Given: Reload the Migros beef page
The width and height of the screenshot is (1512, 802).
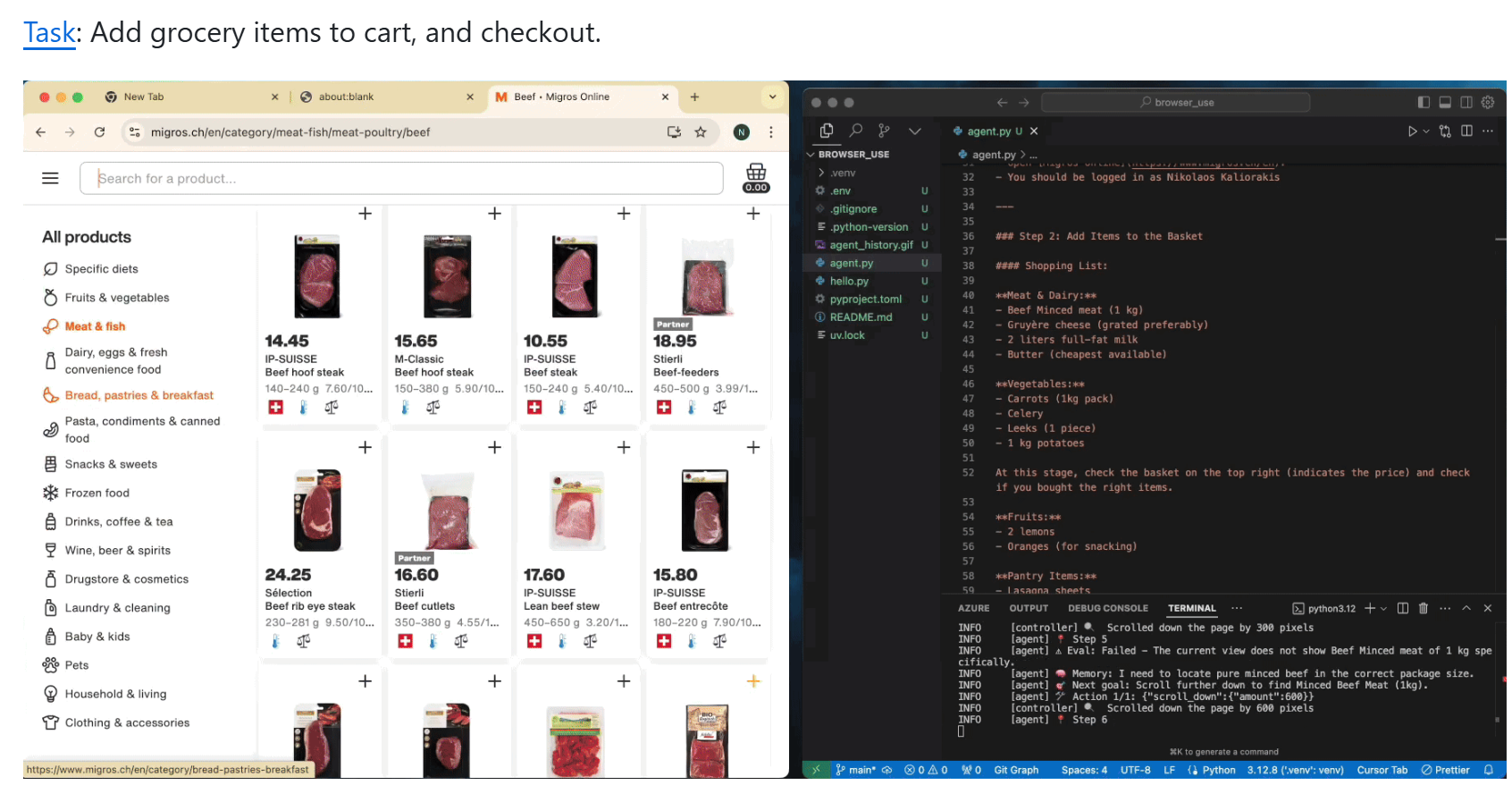Looking at the screenshot, I should click(100, 132).
